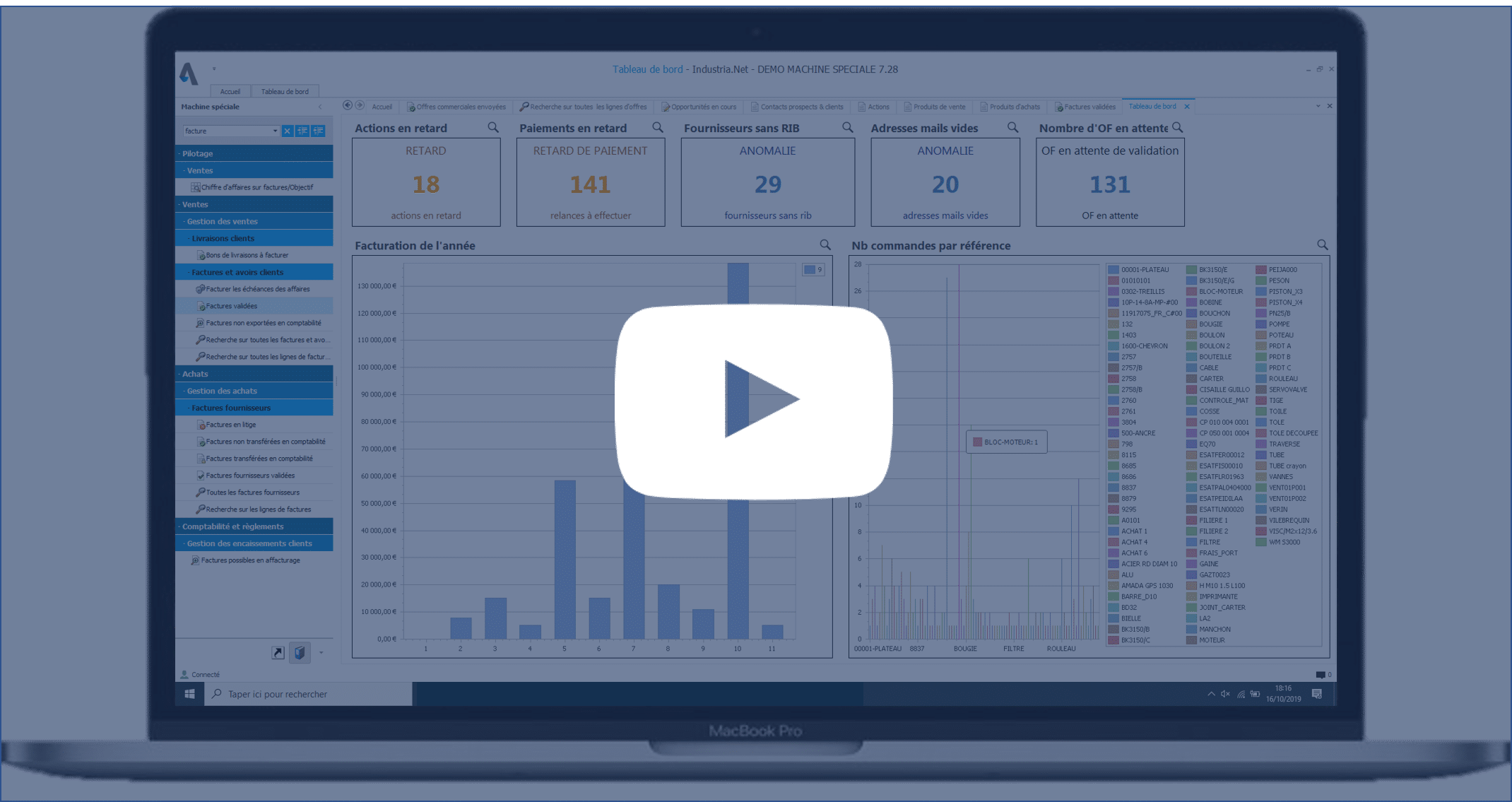Viewport: 1512px width, 802px height.
Task: Click the BLOC-MOTEUR legend color swatch
Action: (x=1191, y=292)
